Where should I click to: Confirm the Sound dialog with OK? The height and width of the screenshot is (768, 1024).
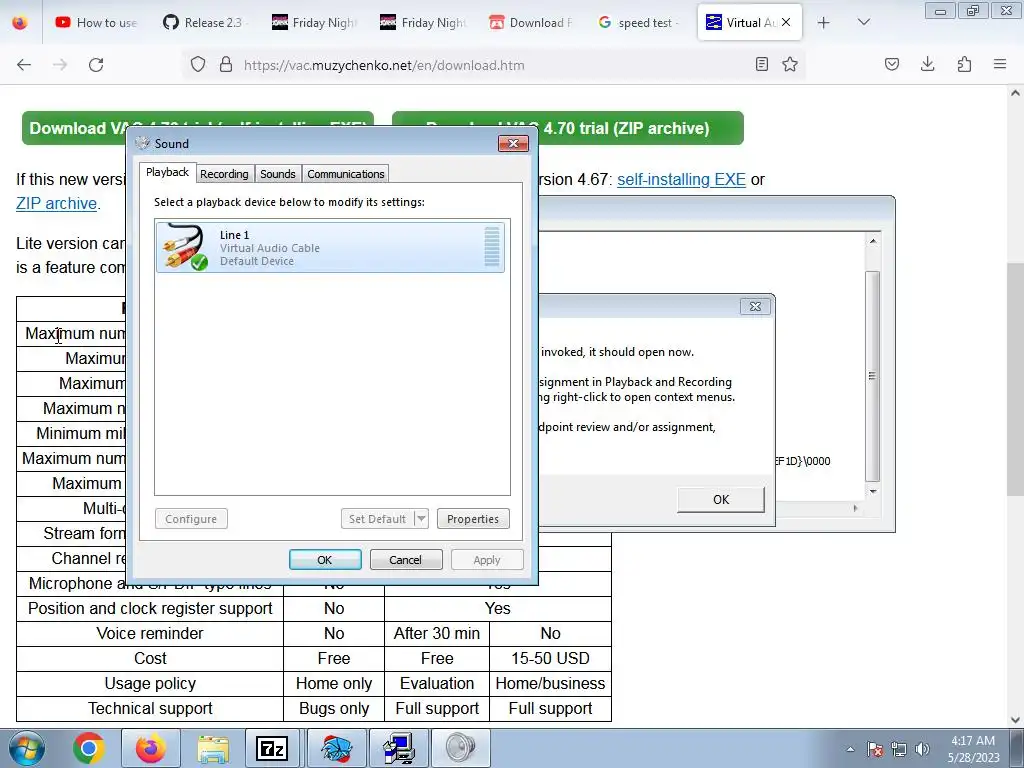(325, 560)
